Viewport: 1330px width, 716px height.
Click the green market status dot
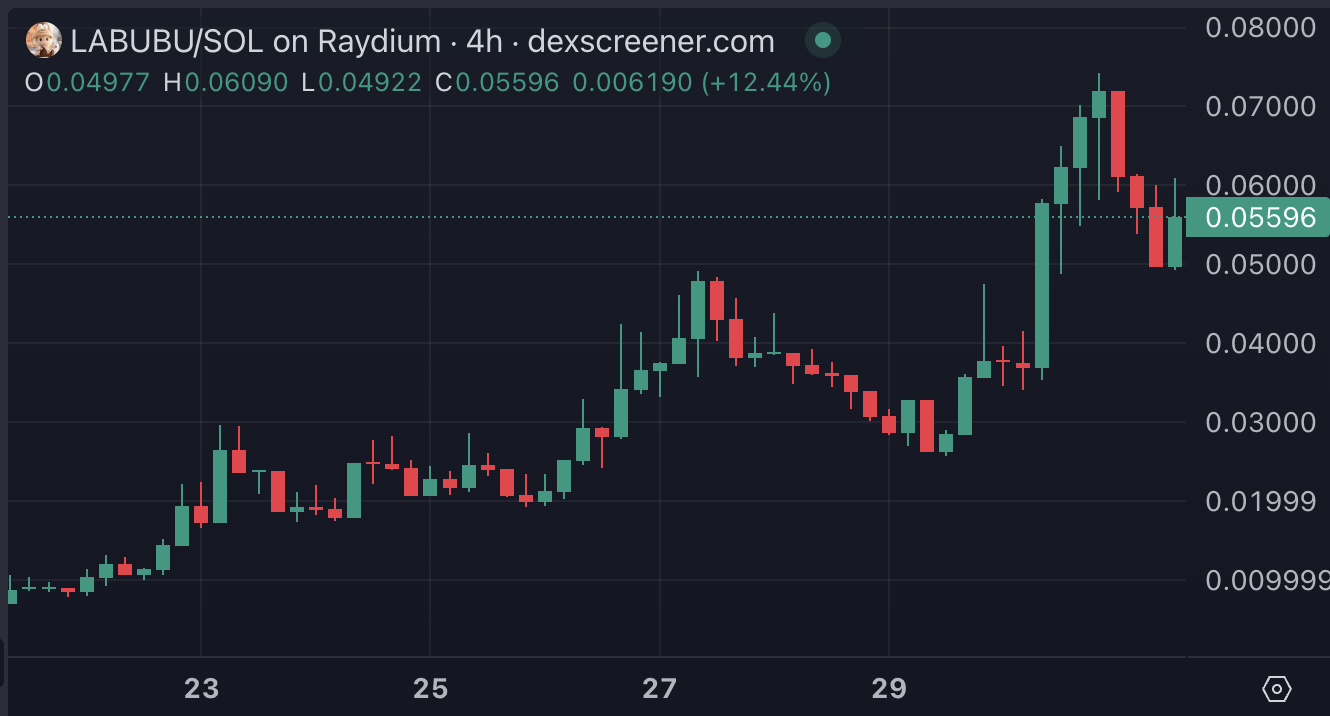point(822,41)
